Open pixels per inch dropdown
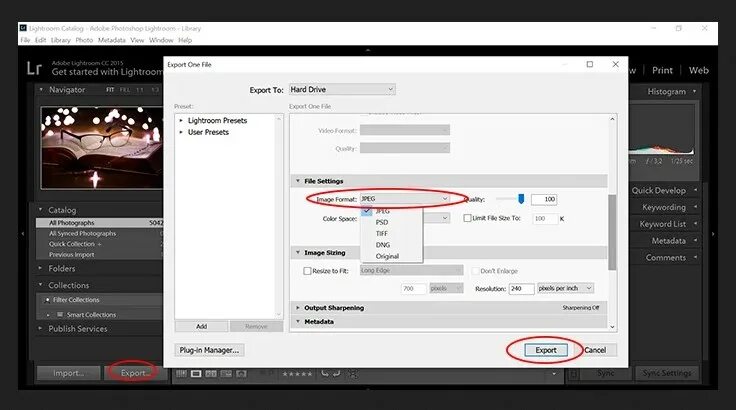The image size is (736, 410). (566, 288)
